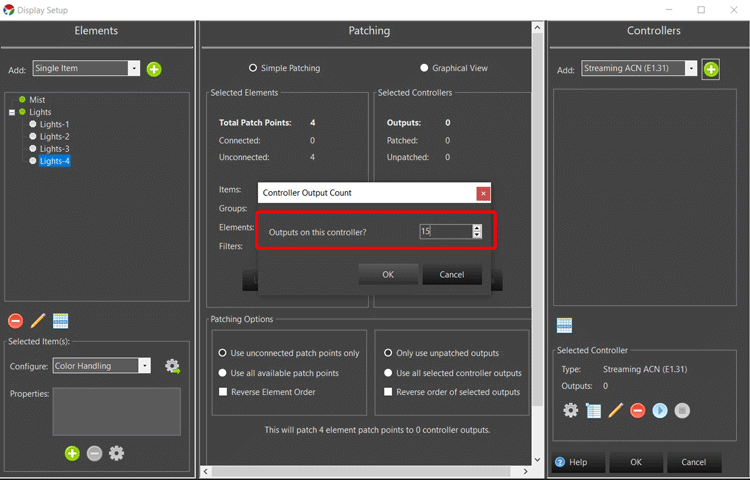The width and height of the screenshot is (750, 480).
Task: Rename element using the pencil icon
Action: (38, 321)
